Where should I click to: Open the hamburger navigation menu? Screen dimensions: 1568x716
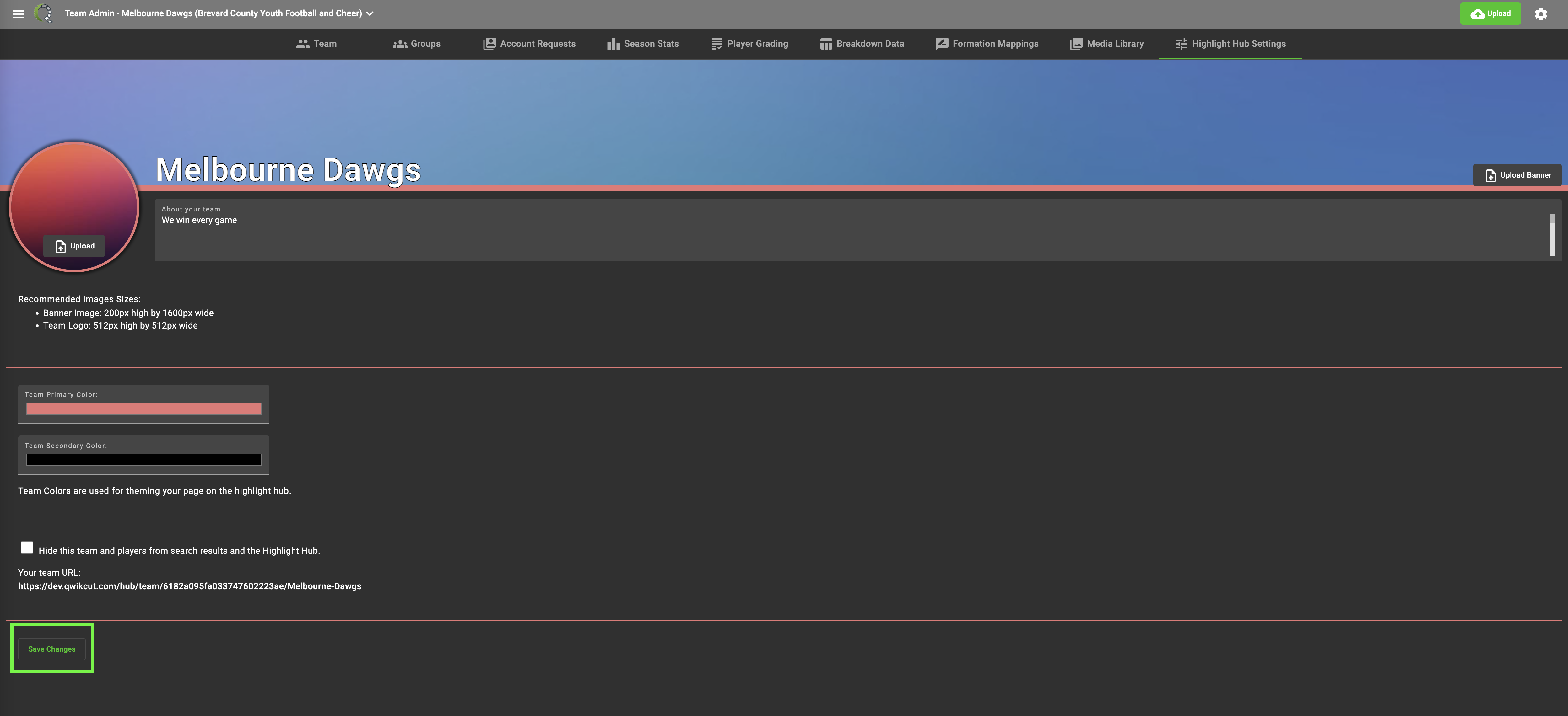pos(19,13)
